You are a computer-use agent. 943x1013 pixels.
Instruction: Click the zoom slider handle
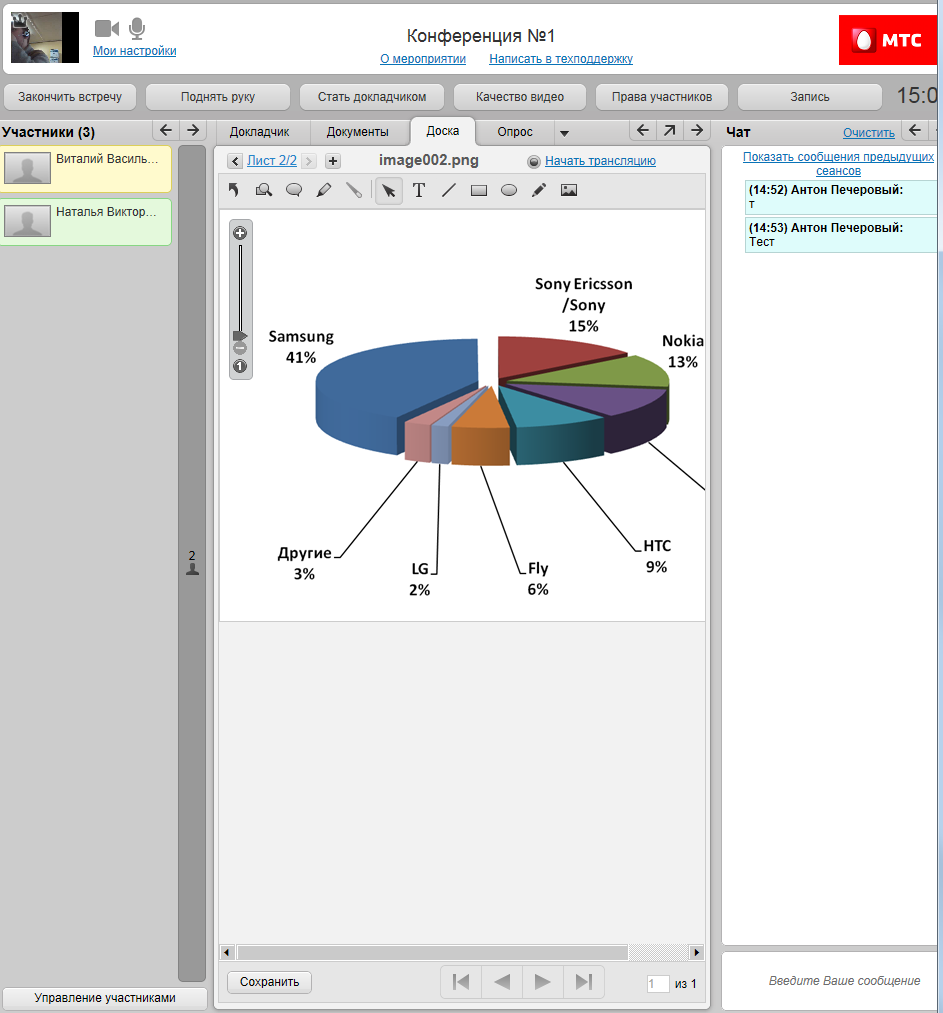(240, 335)
